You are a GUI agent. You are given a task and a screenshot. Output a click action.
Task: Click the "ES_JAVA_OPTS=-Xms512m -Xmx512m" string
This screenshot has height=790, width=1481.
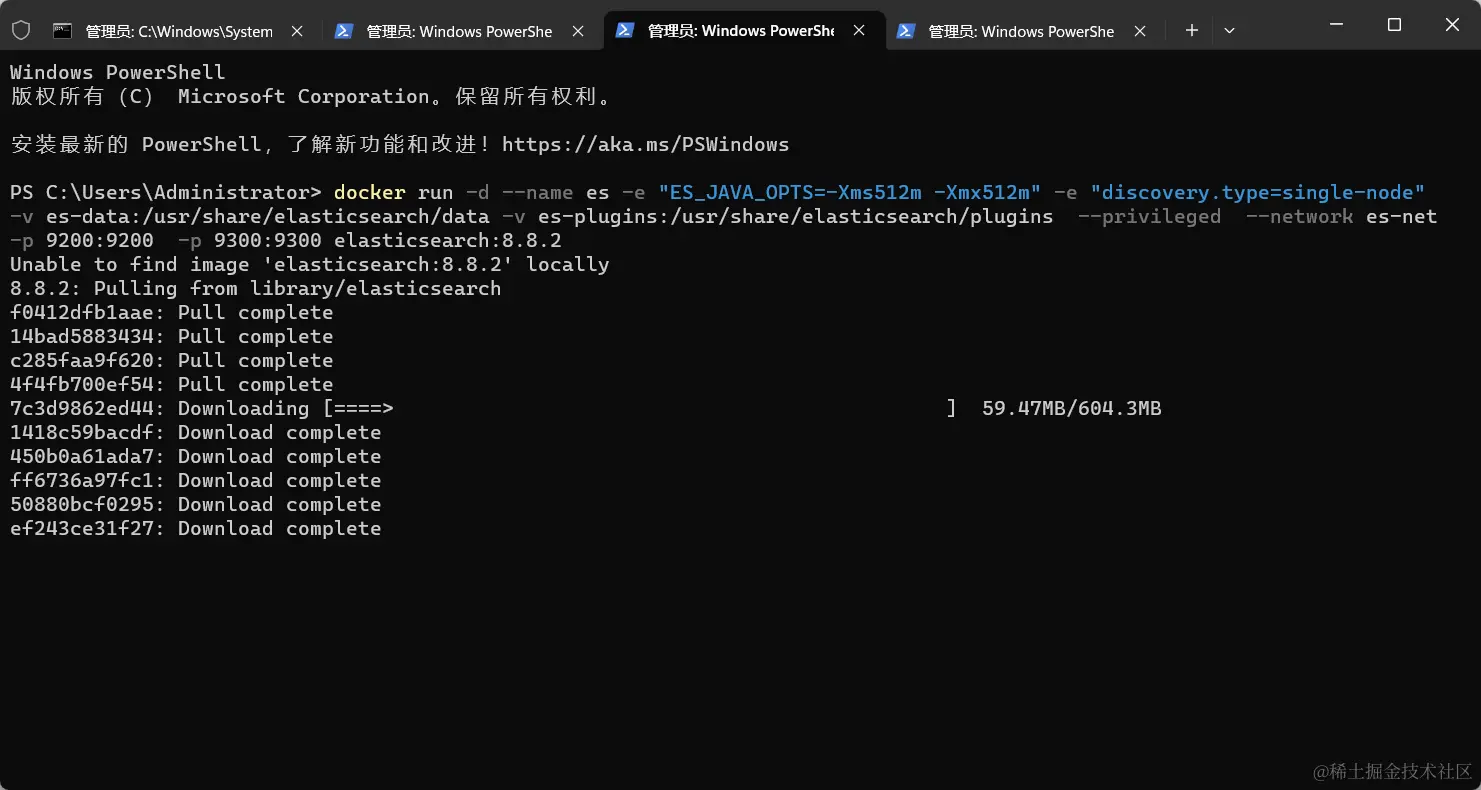[x=850, y=192]
